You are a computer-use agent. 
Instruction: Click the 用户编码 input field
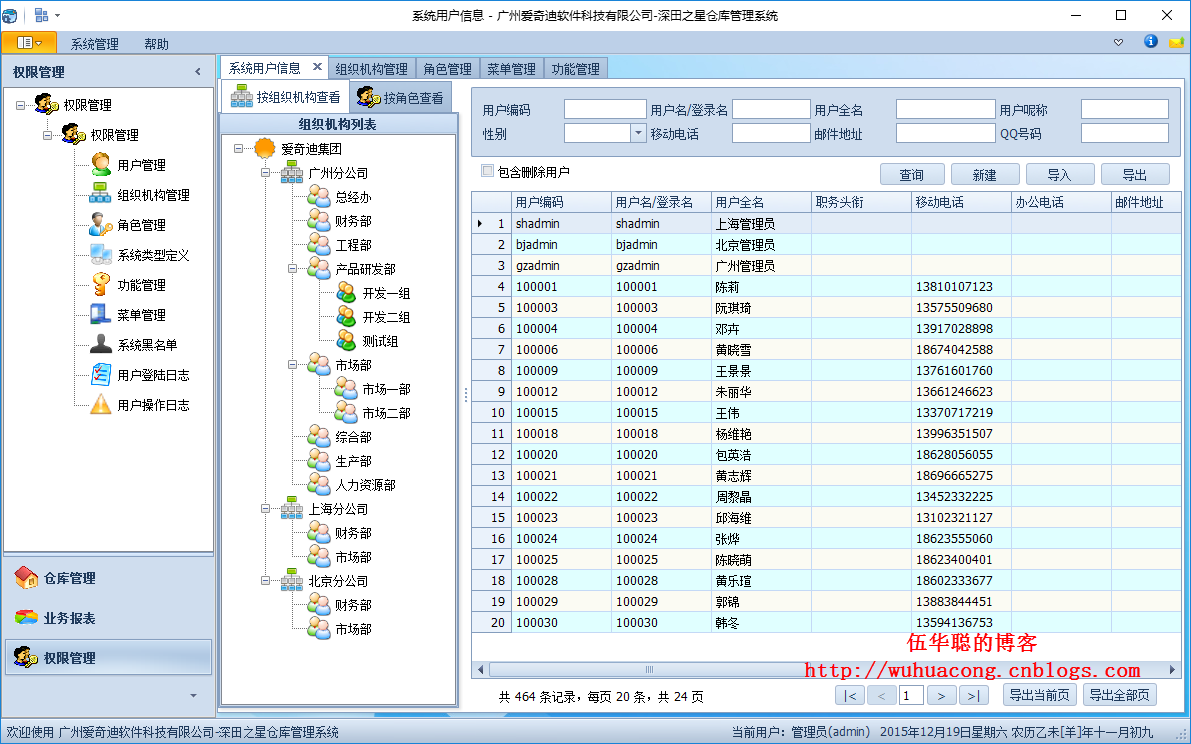tap(605, 109)
